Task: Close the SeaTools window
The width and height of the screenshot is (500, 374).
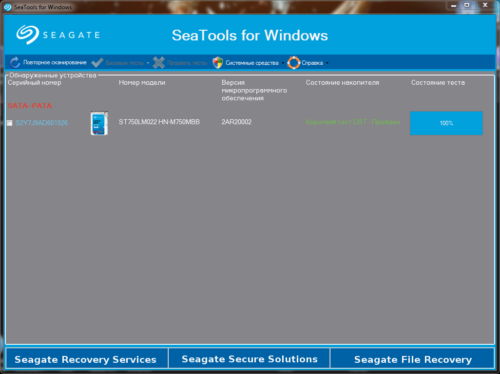Action: pyautogui.click(x=485, y=5)
